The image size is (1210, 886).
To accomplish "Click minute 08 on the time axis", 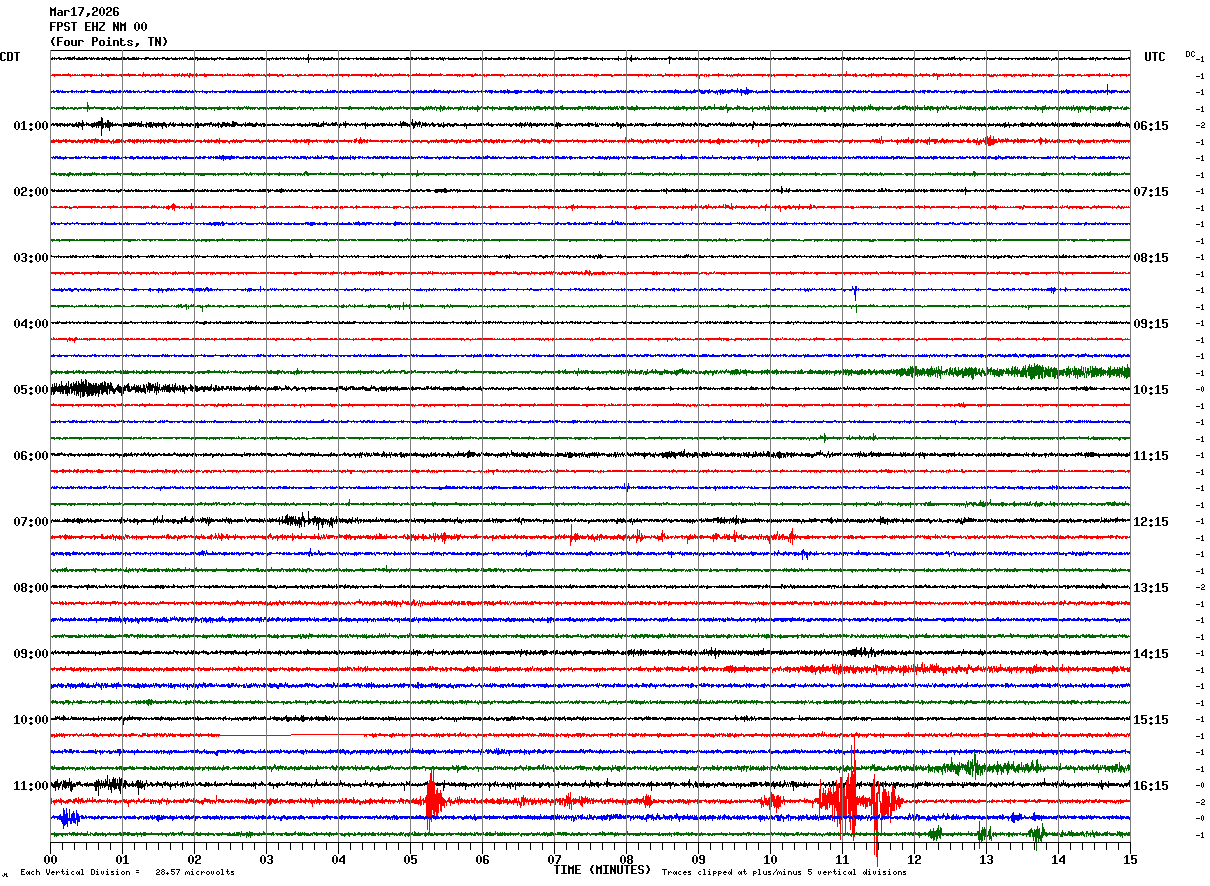I will point(626,859).
